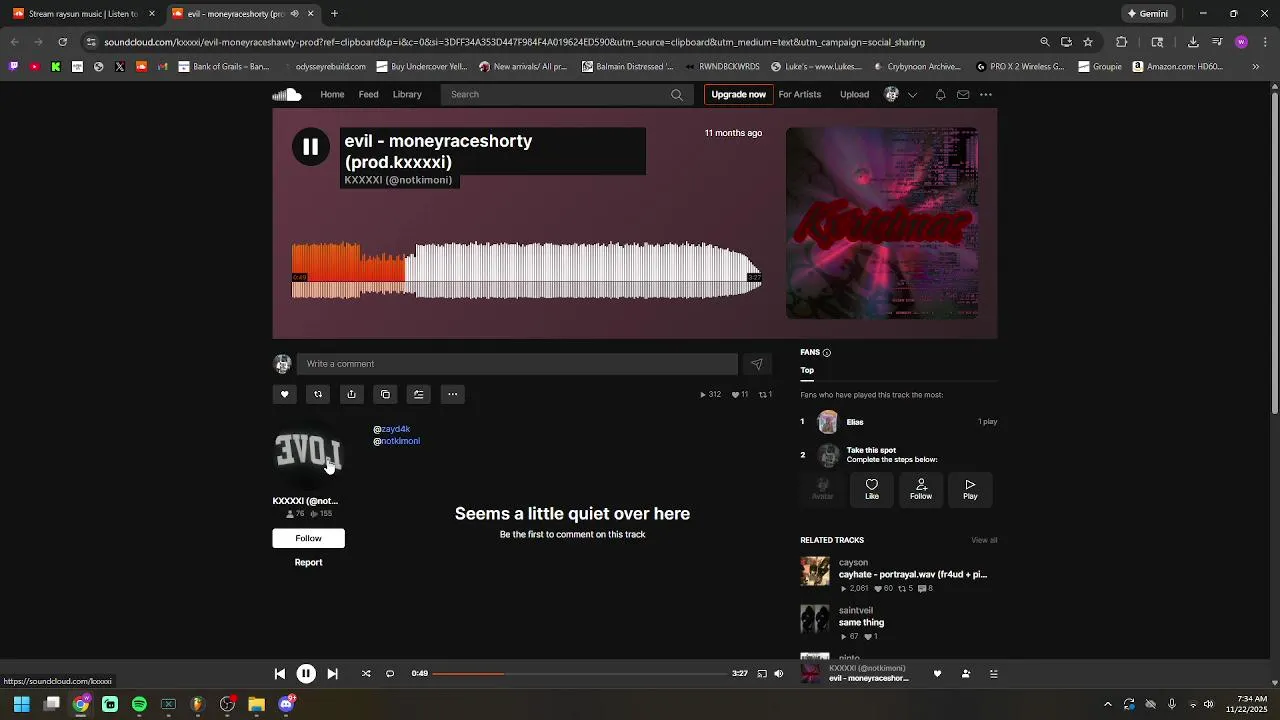Expand the bookmarks overflow chevron
Viewport: 1280px width, 720px height.
(1256, 67)
